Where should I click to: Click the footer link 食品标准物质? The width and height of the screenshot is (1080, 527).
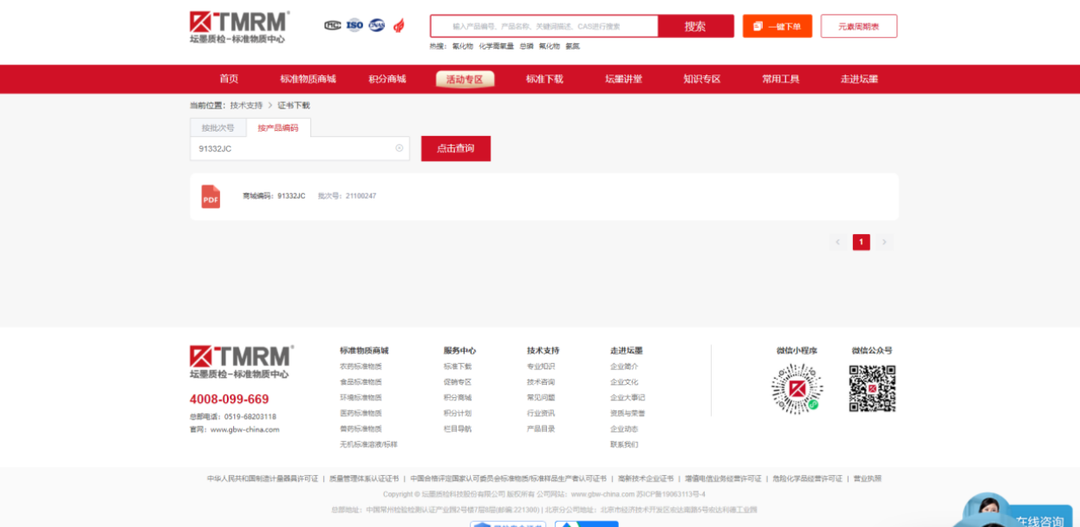(x=360, y=382)
